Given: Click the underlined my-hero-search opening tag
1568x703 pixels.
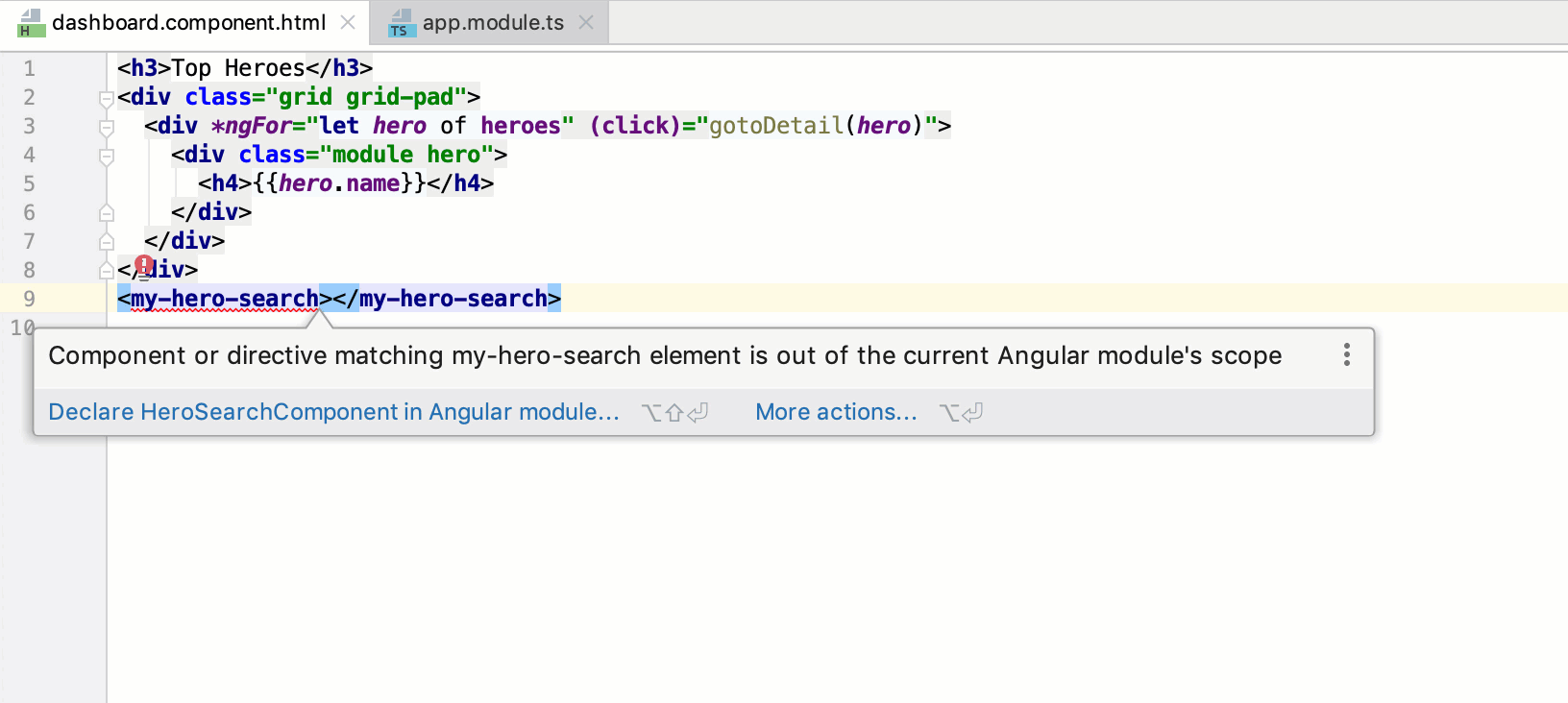Looking at the screenshot, I should click(x=224, y=299).
